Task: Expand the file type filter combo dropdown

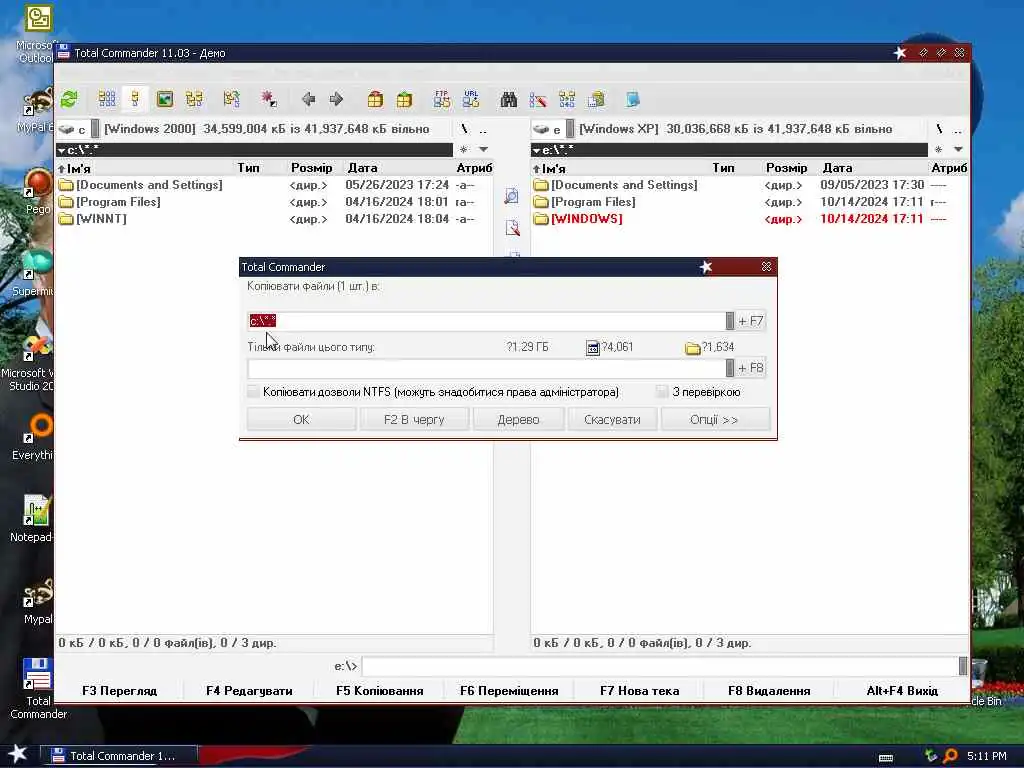Action: click(x=729, y=368)
